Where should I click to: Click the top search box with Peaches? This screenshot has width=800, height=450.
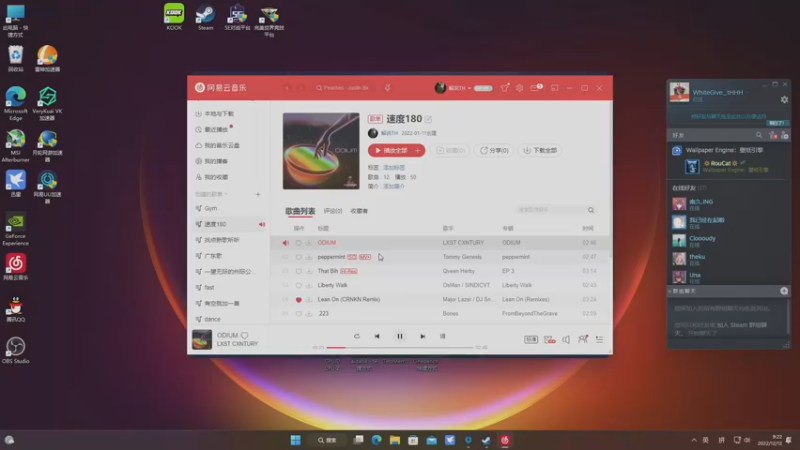coord(346,88)
